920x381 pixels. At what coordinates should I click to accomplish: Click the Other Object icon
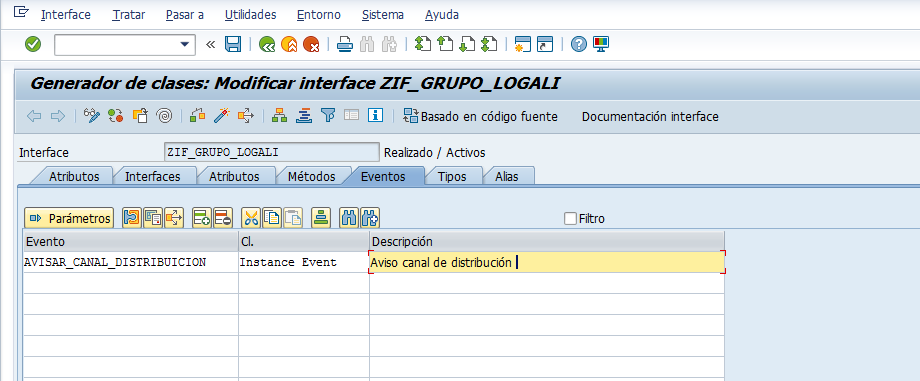pos(140,116)
